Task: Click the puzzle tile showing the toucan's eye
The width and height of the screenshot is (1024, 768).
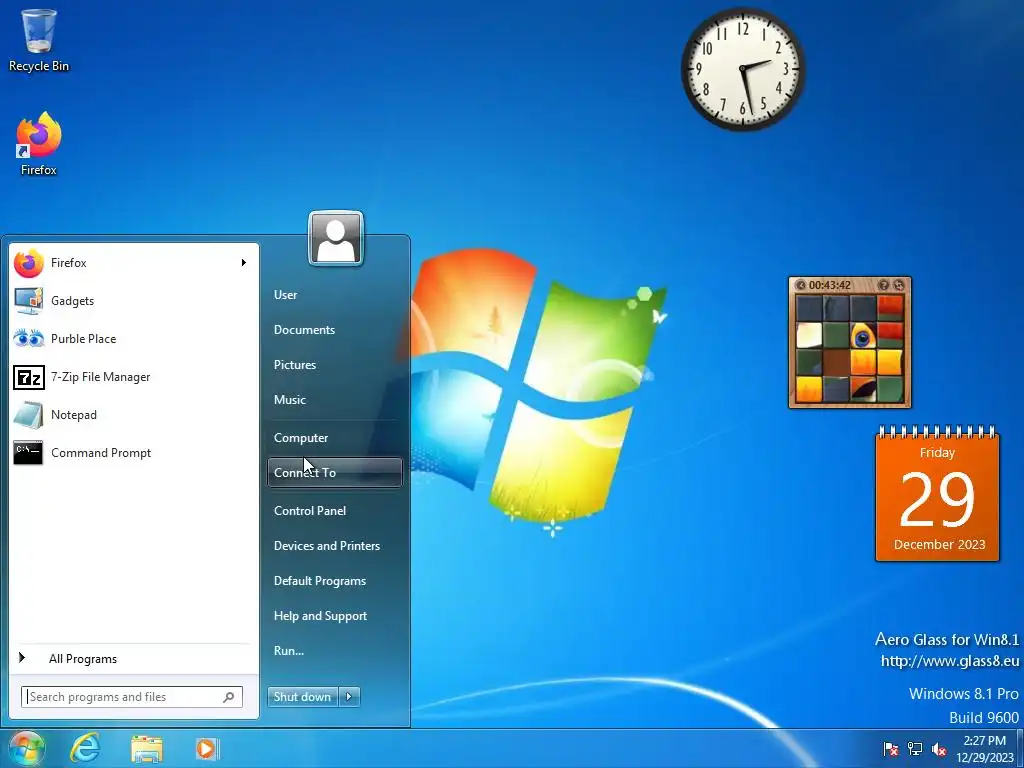Action: tap(863, 336)
